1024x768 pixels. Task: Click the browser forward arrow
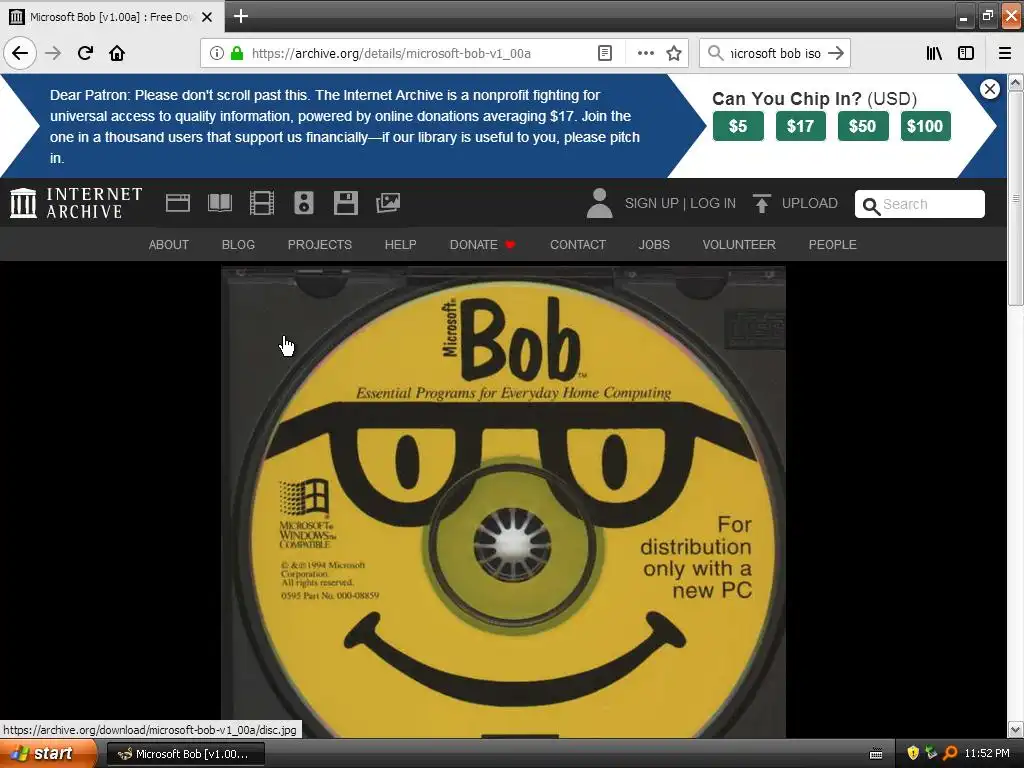53,53
